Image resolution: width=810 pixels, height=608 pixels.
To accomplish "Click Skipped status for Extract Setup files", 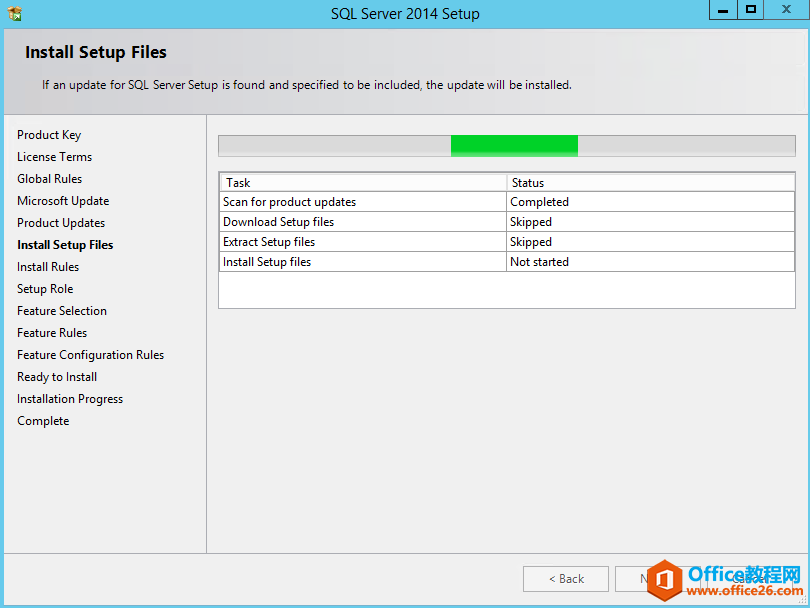I will point(650,242).
